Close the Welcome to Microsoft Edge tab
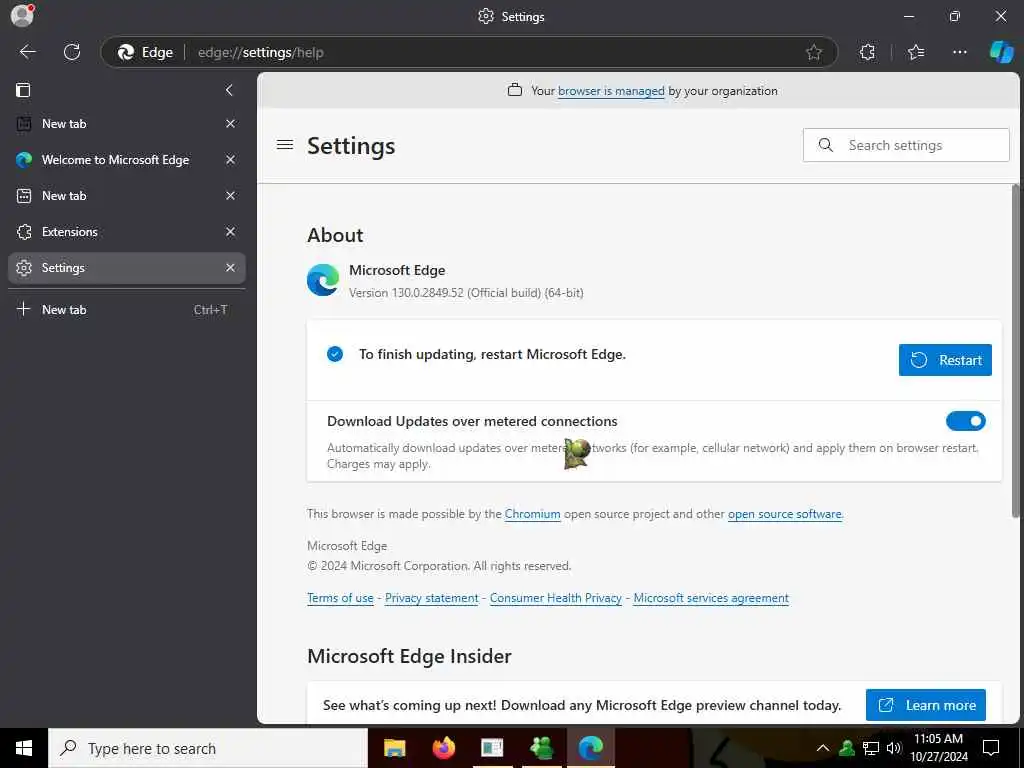Image resolution: width=1024 pixels, height=768 pixels. tap(231, 160)
